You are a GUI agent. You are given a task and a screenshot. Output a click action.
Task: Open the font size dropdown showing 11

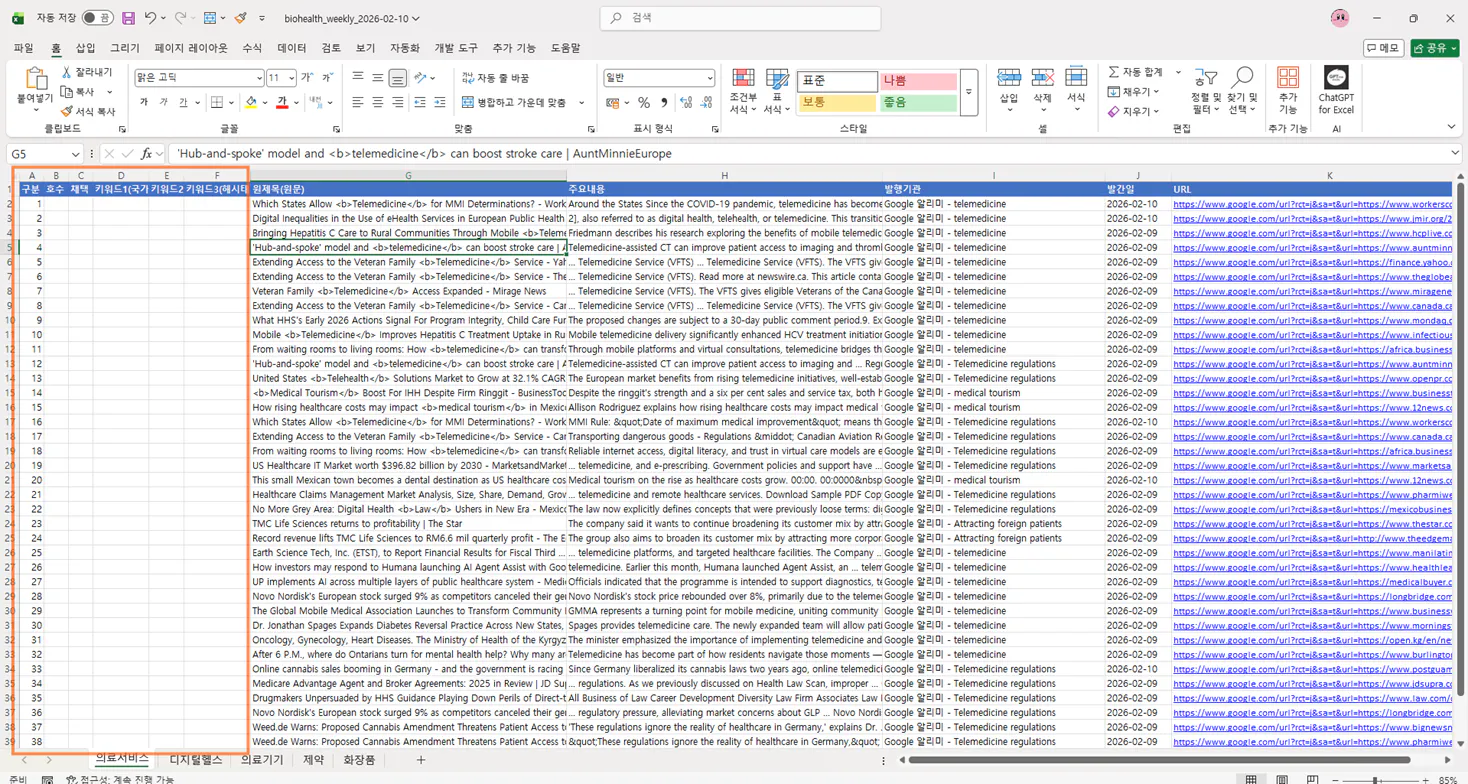(x=291, y=77)
